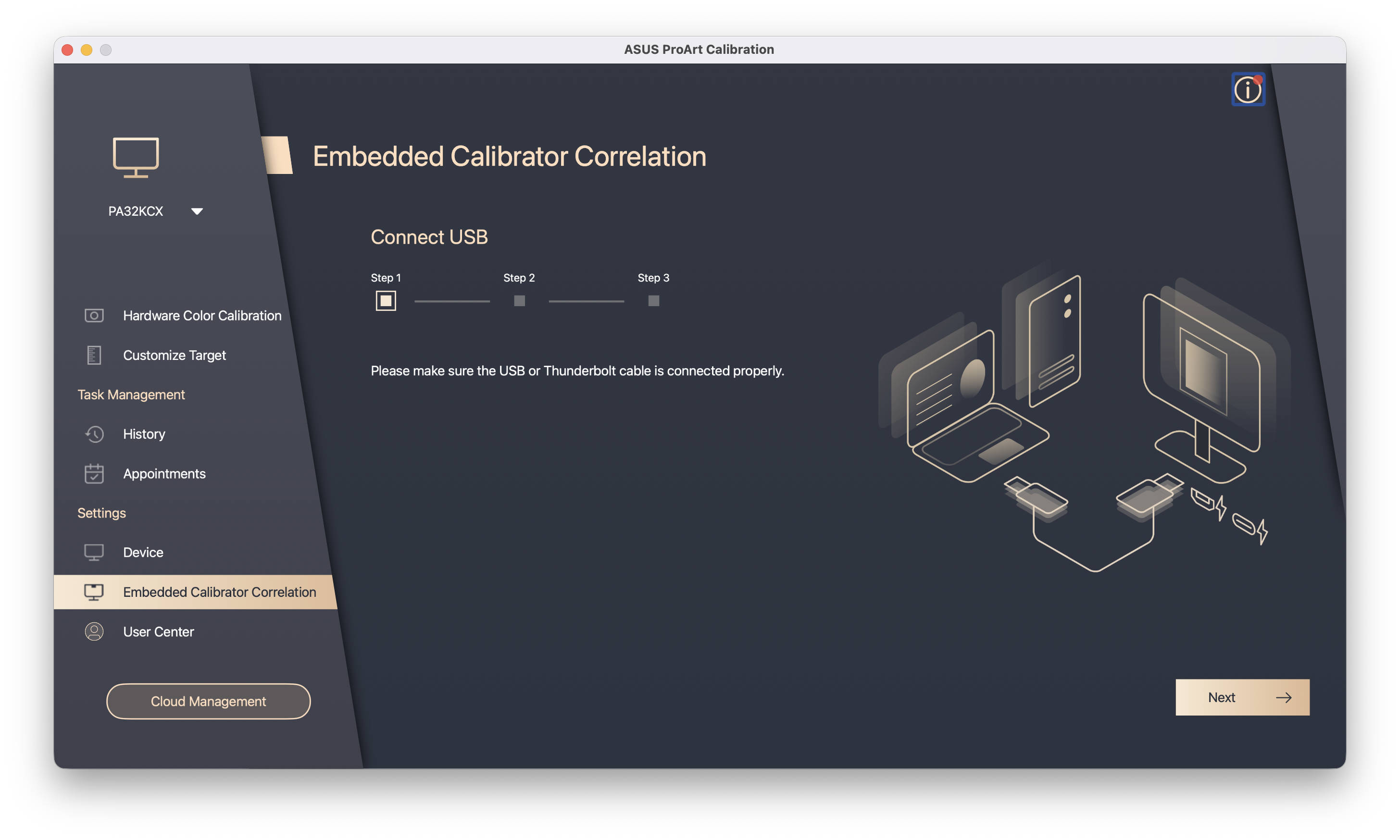
Task: Switch to the Hardware Color Calibration page
Action: [201, 315]
